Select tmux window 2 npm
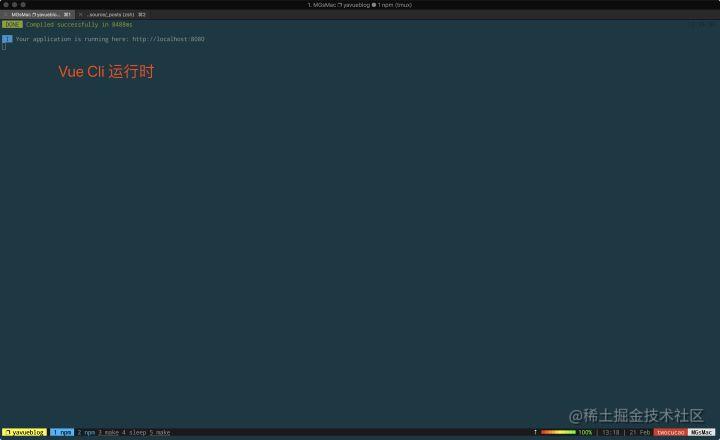The height and width of the screenshot is (440, 720). [x=86, y=432]
